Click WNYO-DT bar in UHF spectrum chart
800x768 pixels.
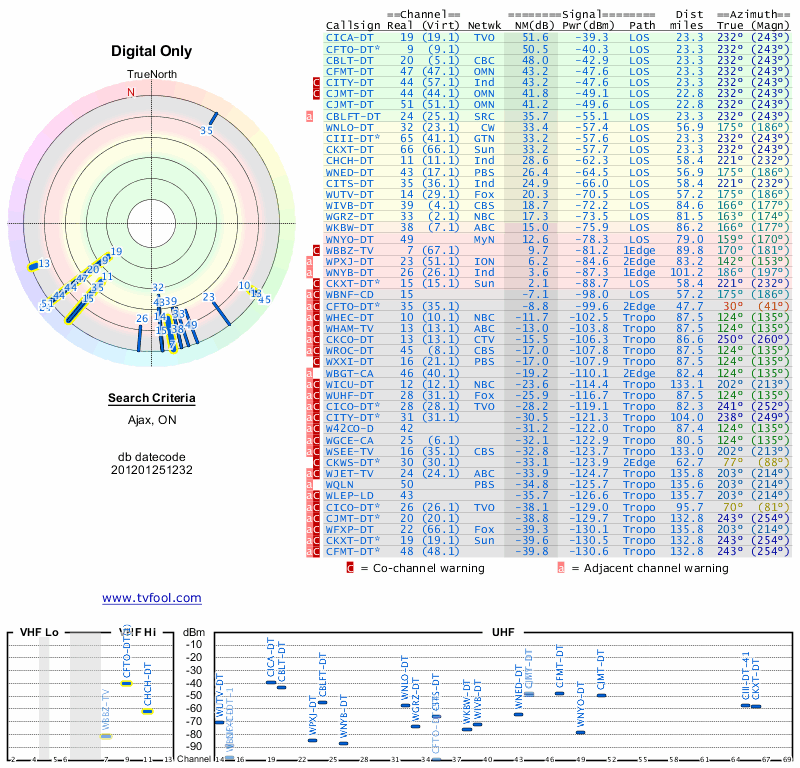click(x=581, y=733)
